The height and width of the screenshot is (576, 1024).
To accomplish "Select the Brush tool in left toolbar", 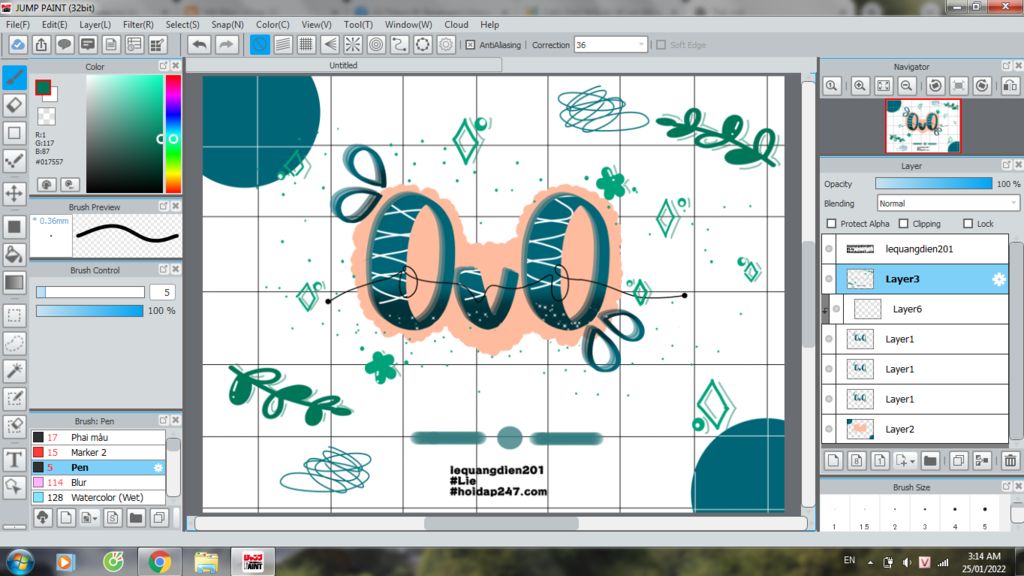I will 14,77.
